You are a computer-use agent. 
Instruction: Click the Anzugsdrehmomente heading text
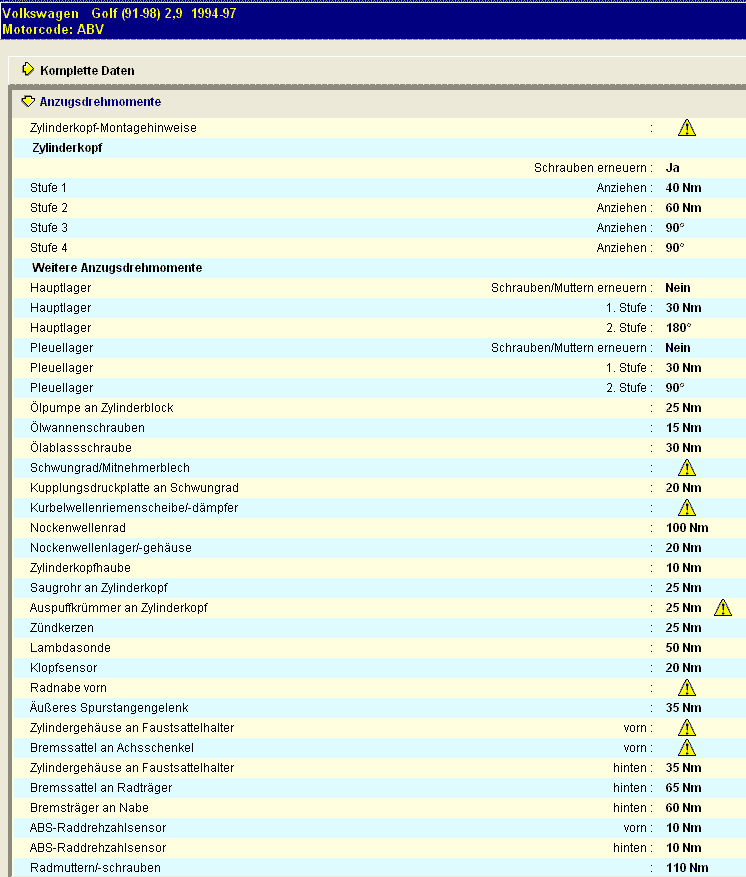pos(100,102)
